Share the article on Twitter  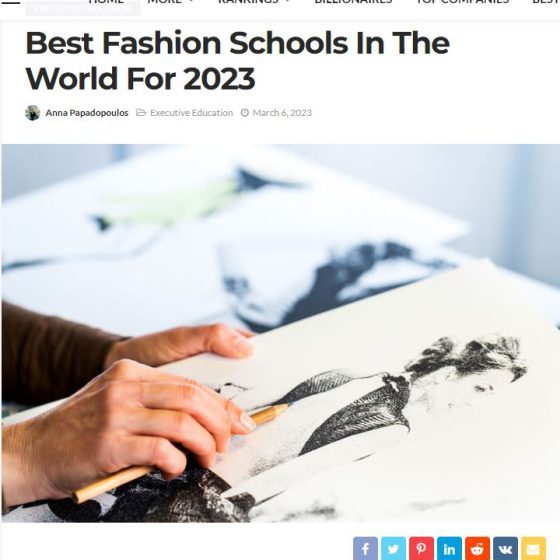coord(393,549)
